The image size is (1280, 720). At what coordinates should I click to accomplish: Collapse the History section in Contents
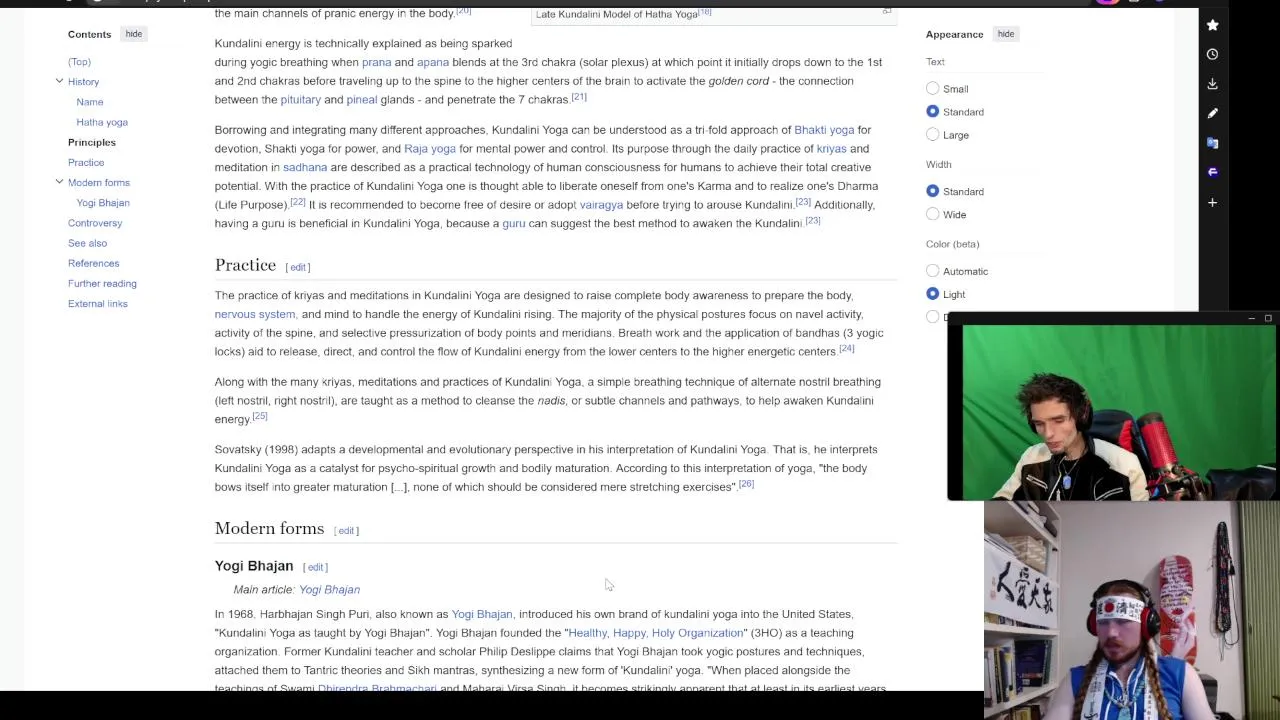pos(59,81)
